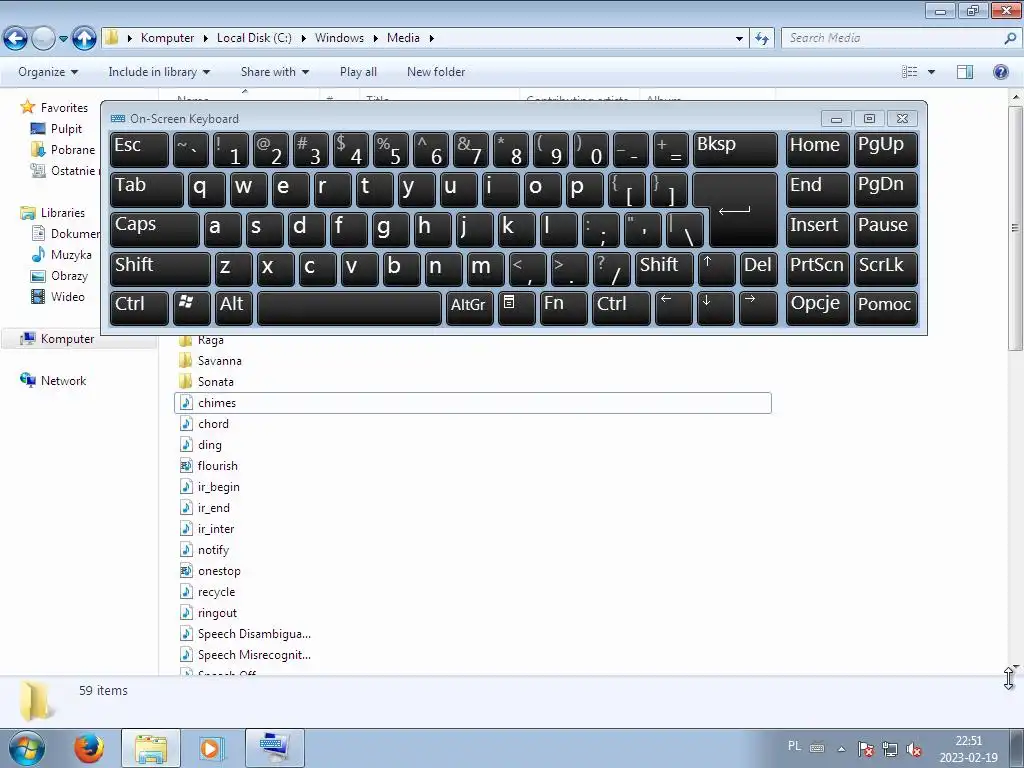Tap the space bar on On-Screen Keyboard
Screen dimensions: 1024x768
[349, 308]
